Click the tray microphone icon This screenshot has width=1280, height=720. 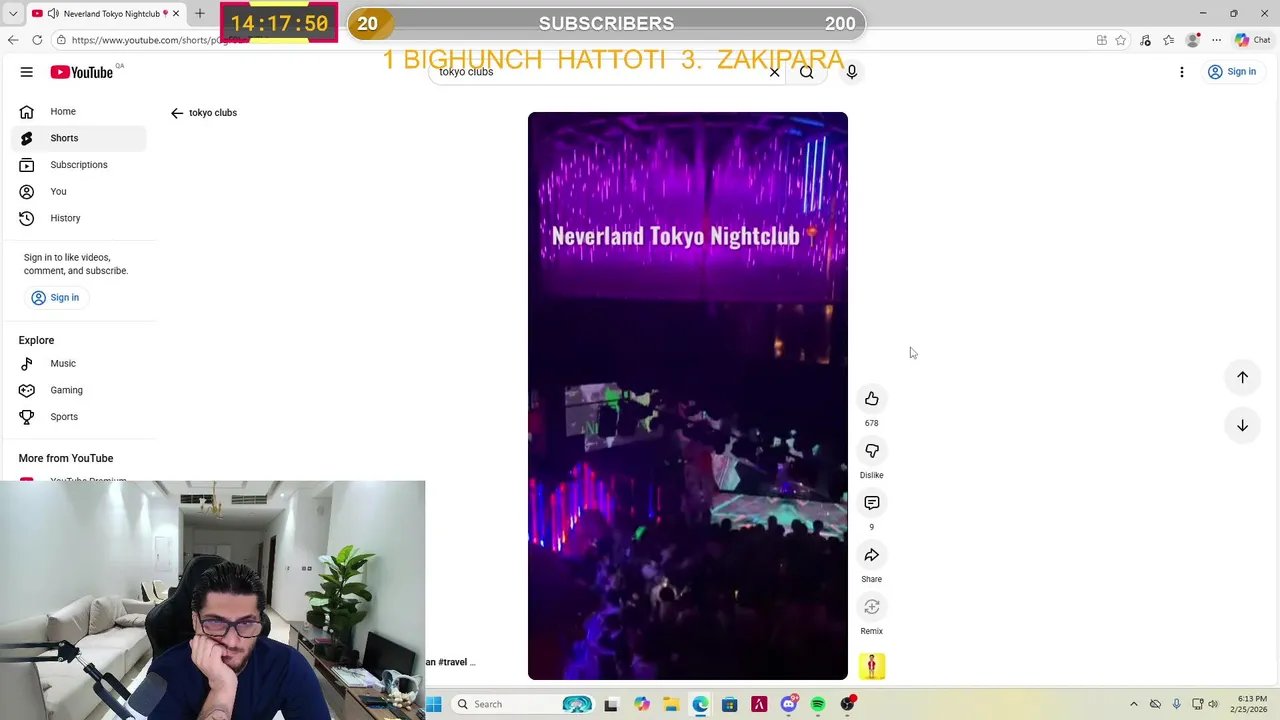1176,704
